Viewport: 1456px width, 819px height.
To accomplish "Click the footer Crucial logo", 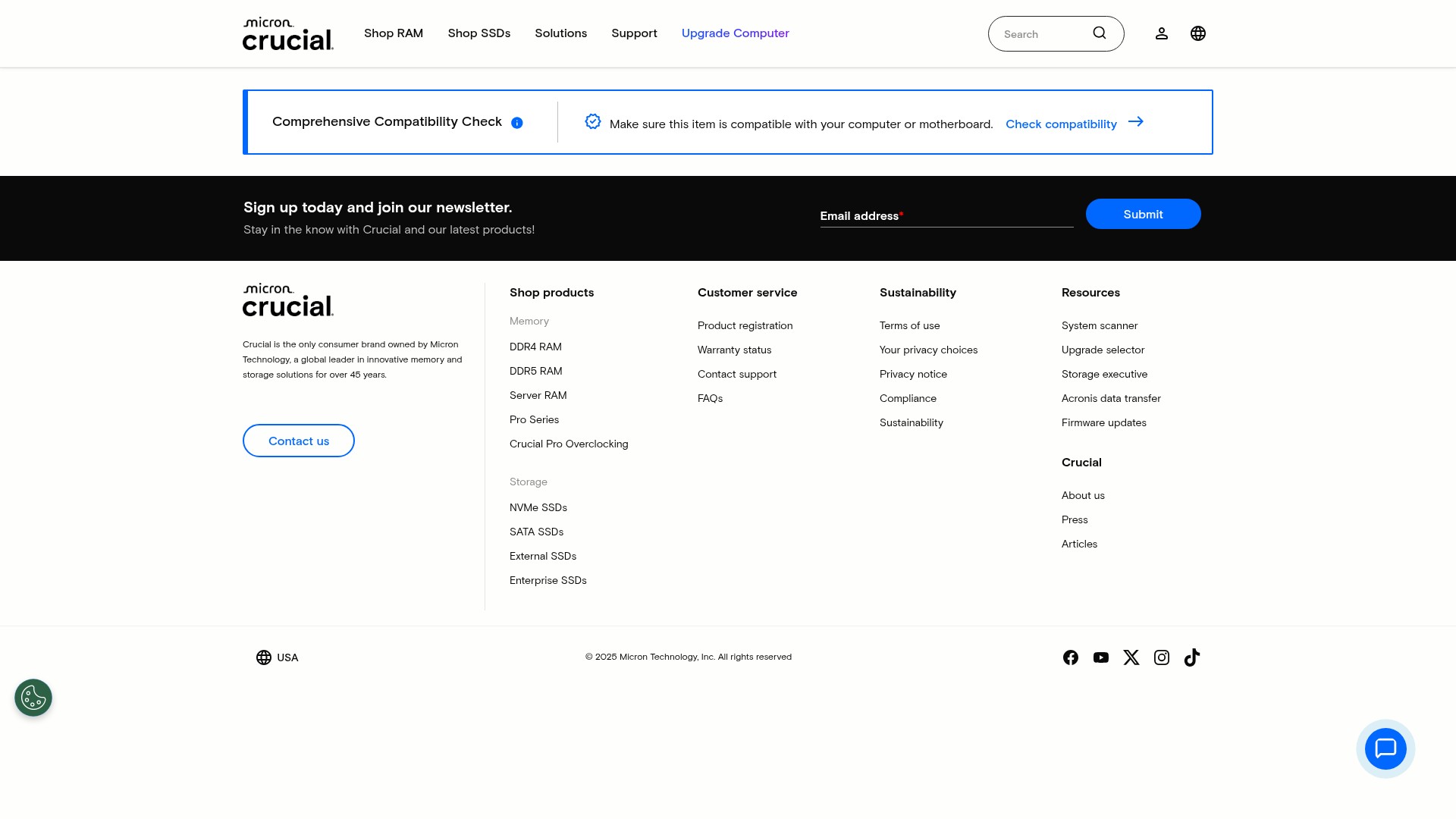I will pyautogui.click(x=288, y=300).
